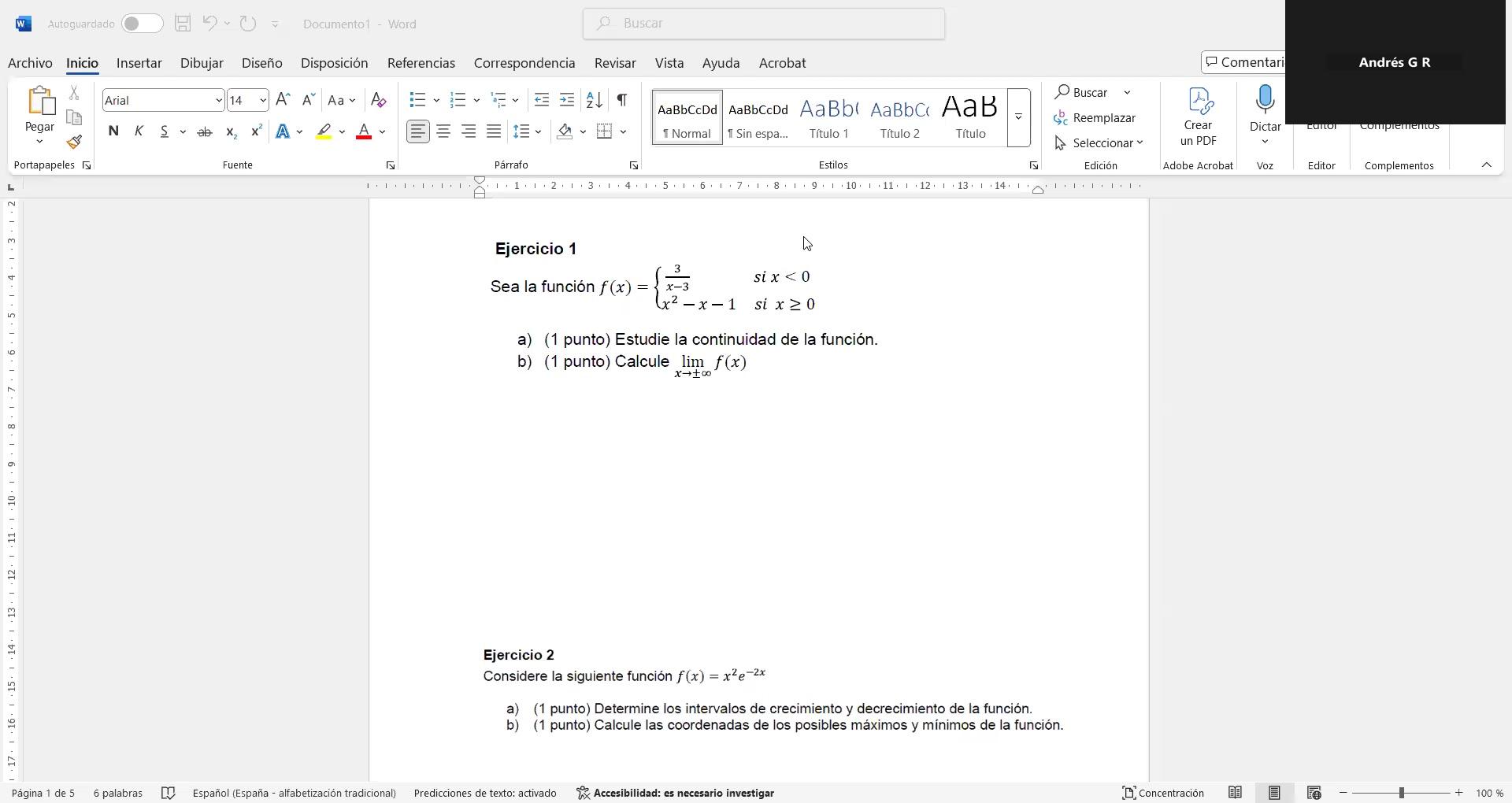The image size is (1512, 803).
Task: Open the Pegar options arrow
Action: [x=39, y=142]
